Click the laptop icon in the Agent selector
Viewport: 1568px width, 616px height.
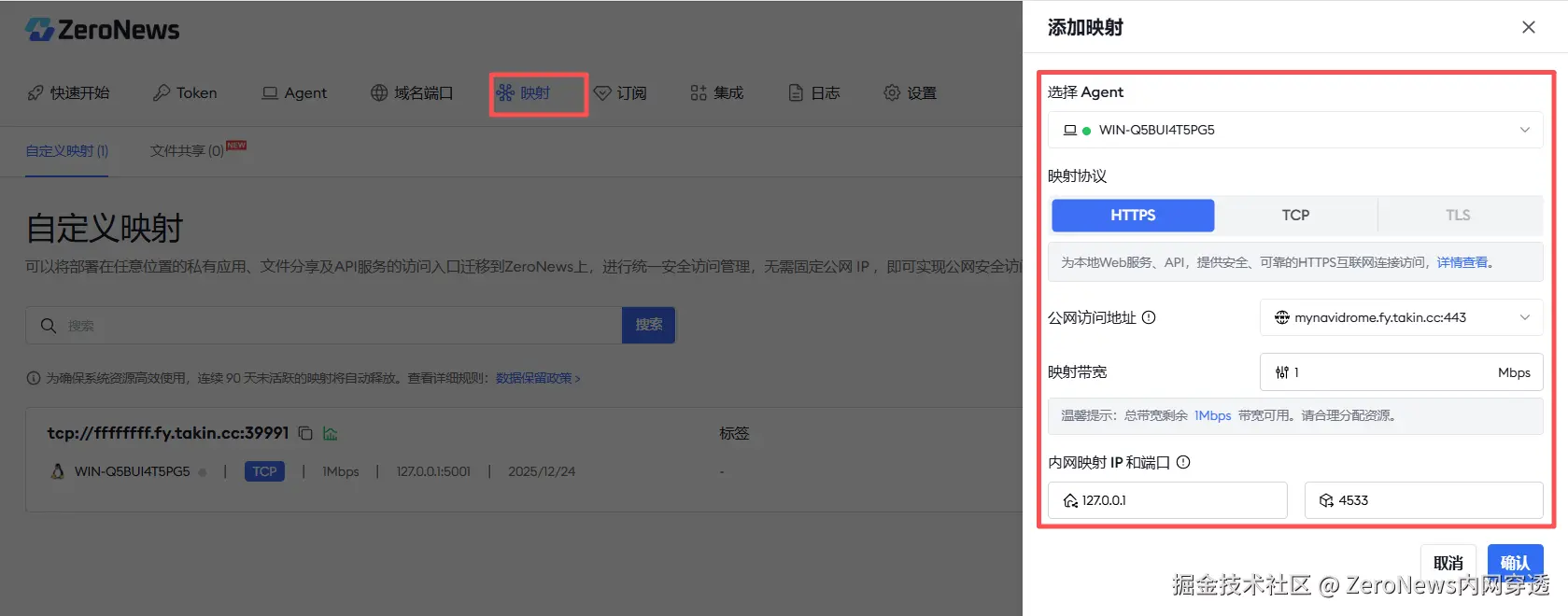pyautogui.click(x=1070, y=130)
